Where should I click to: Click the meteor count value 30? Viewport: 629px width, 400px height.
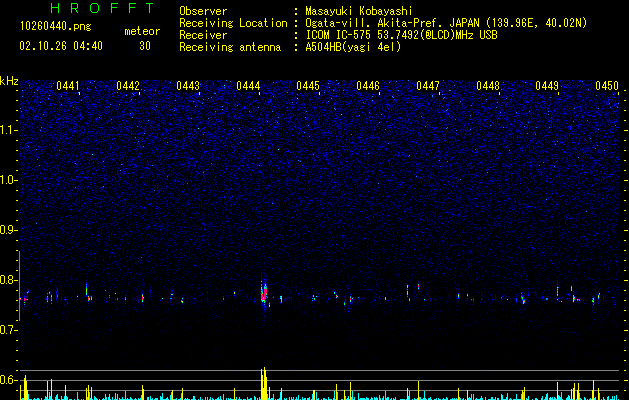coord(145,46)
